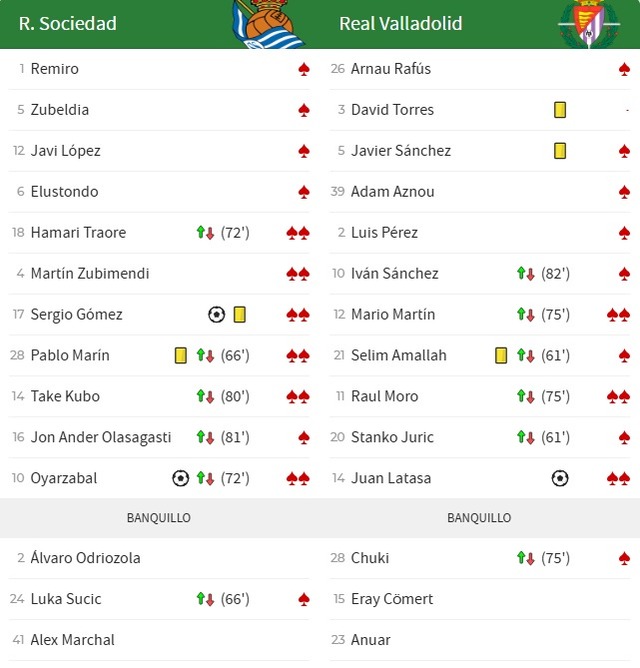This screenshot has height=668, width=640.
Task: Click the Real Sociedad club crest
Action: pos(267,24)
